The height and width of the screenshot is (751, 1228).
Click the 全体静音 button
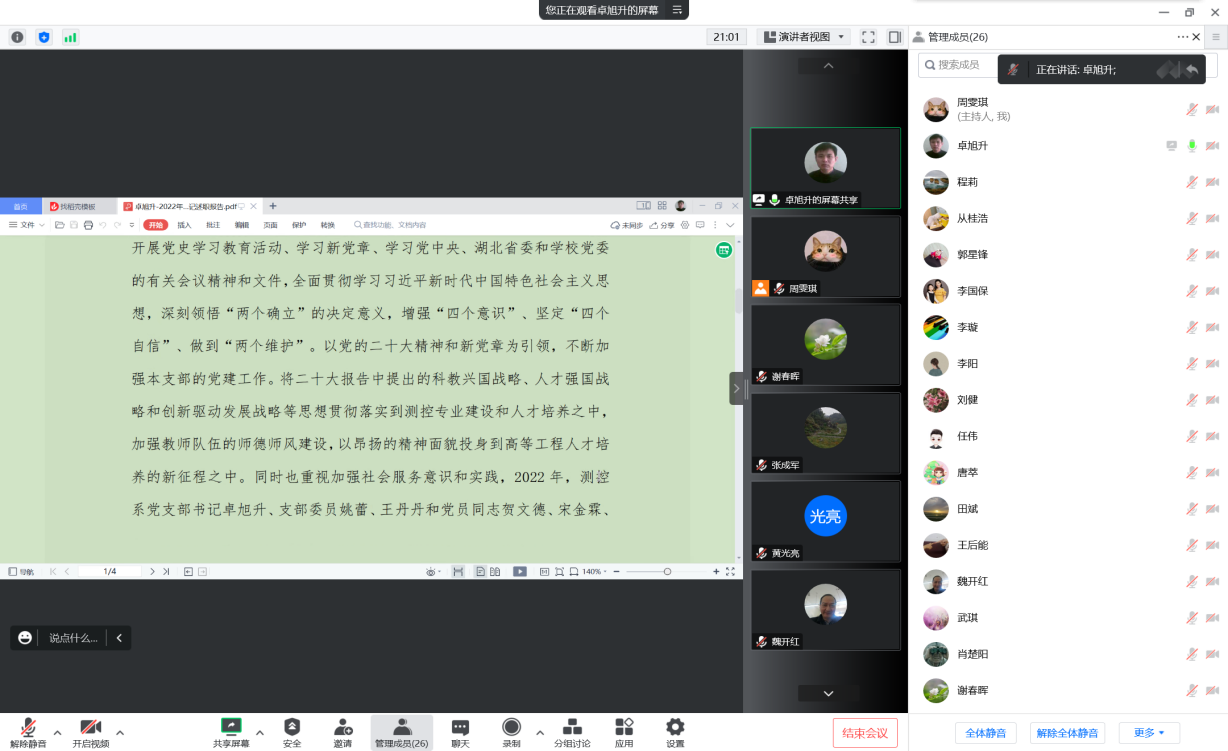(x=985, y=733)
